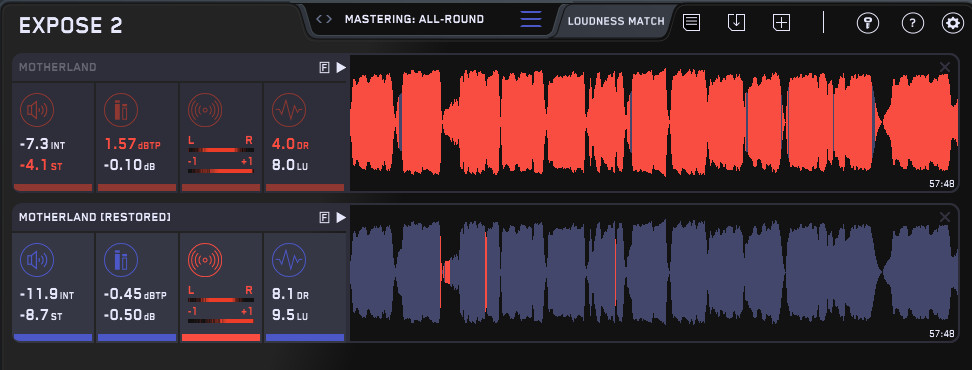Click the -8.7 ST short-term value
972x370 pixels.
pos(40,315)
